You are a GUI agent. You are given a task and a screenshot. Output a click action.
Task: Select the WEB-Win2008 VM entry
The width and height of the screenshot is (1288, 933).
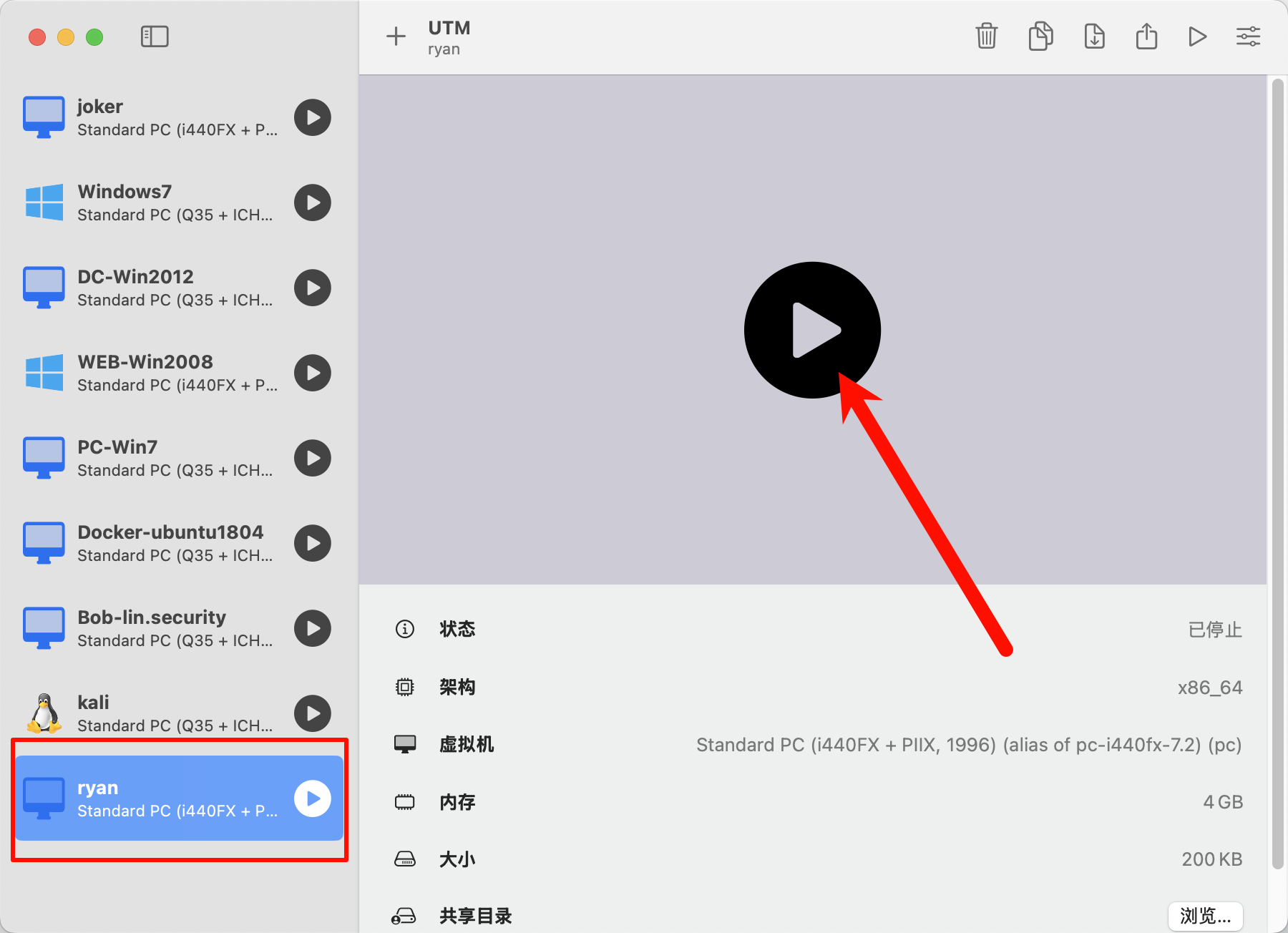point(179,373)
